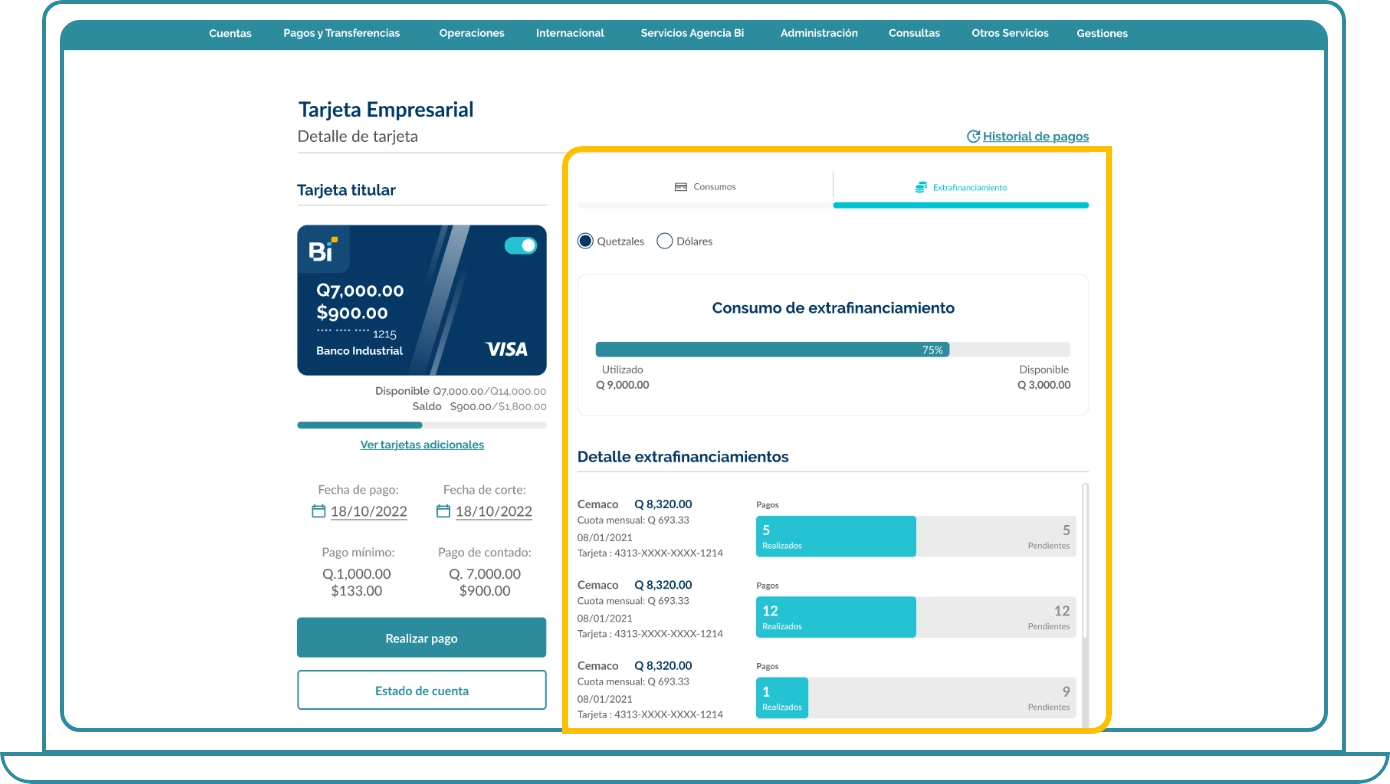Open the Administración menu
Viewport: 1390px width, 784px height.
(x=819, y=33)
